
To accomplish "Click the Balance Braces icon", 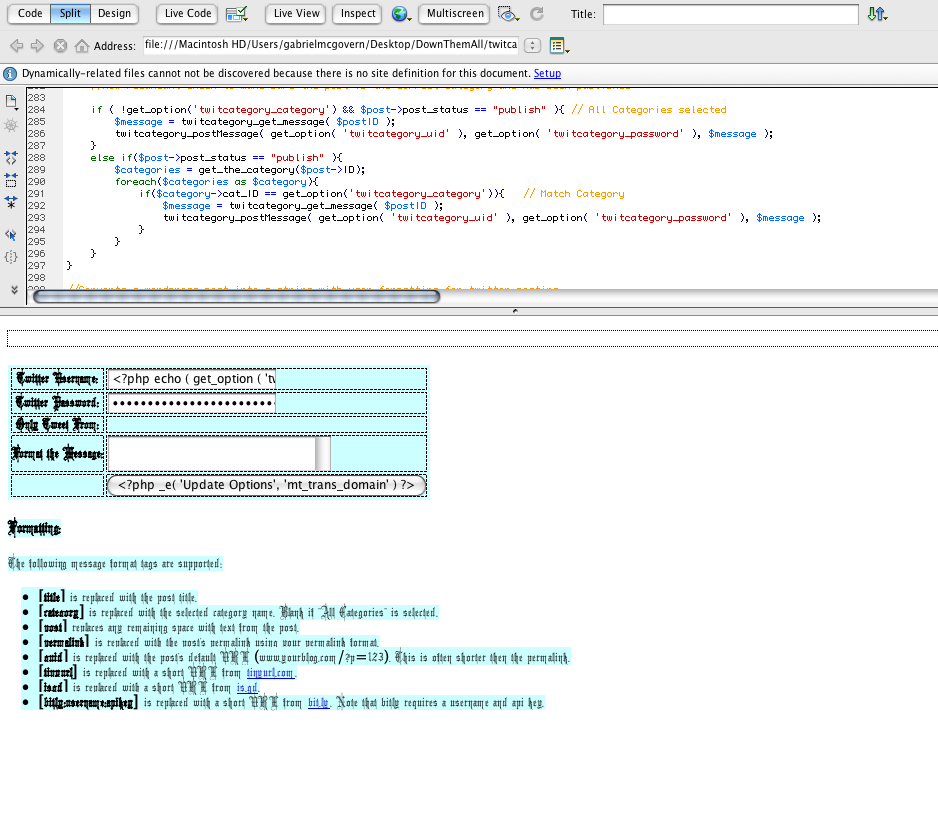I will coord(11,257).
